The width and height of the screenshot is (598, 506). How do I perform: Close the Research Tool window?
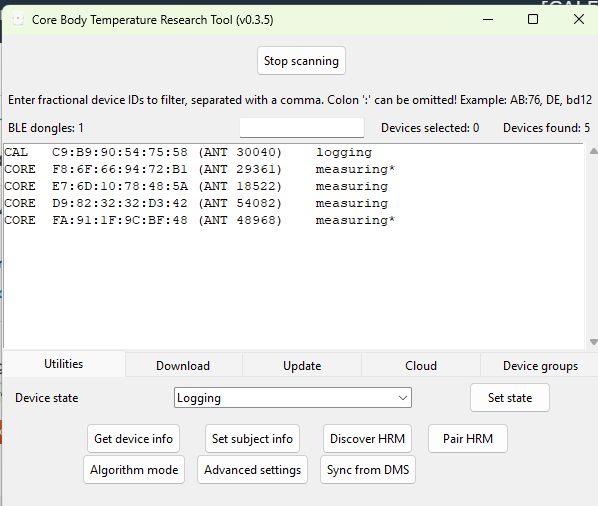[x=579, y=19]
